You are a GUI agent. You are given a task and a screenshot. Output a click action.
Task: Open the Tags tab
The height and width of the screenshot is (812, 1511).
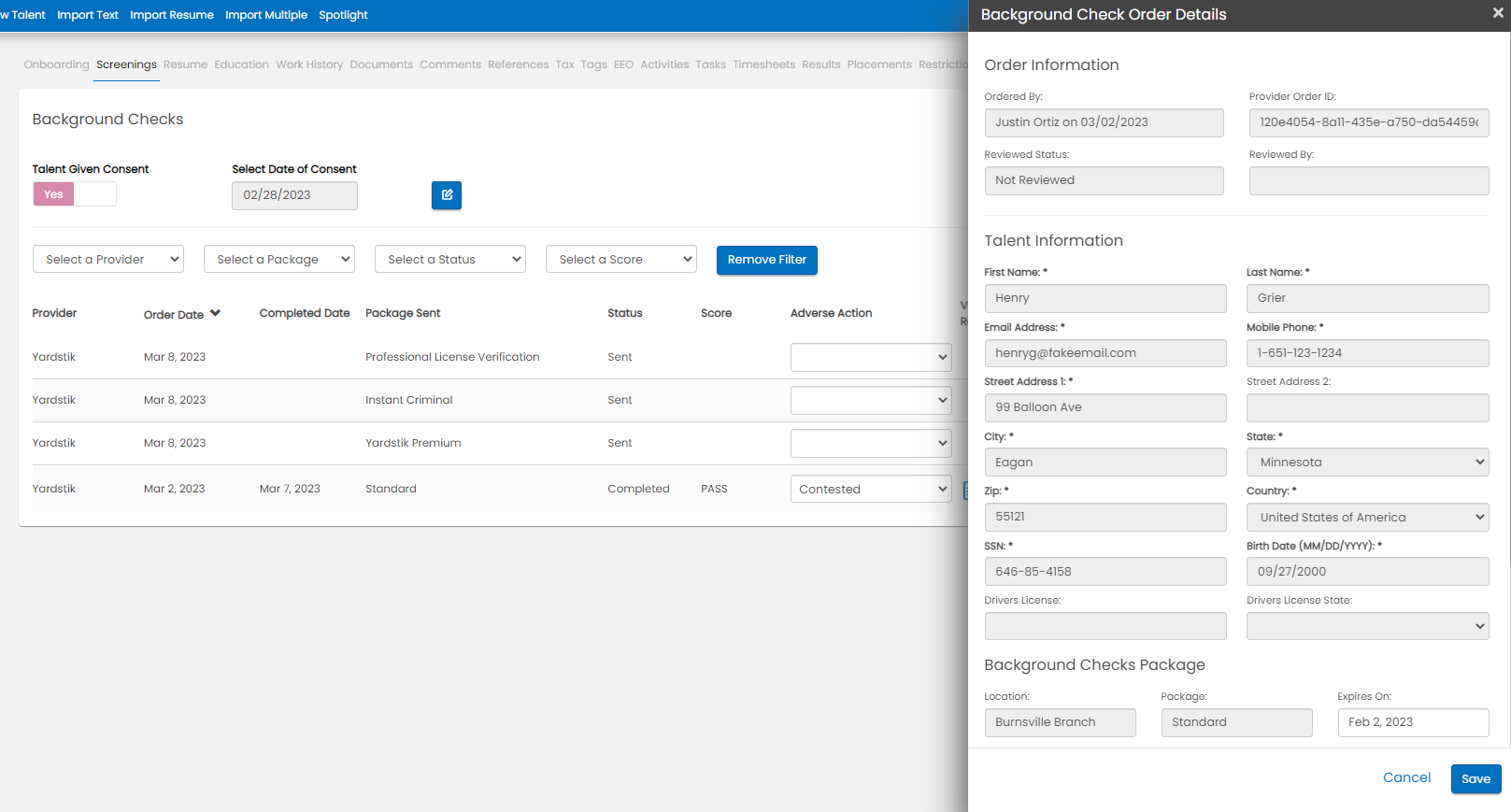593,64
